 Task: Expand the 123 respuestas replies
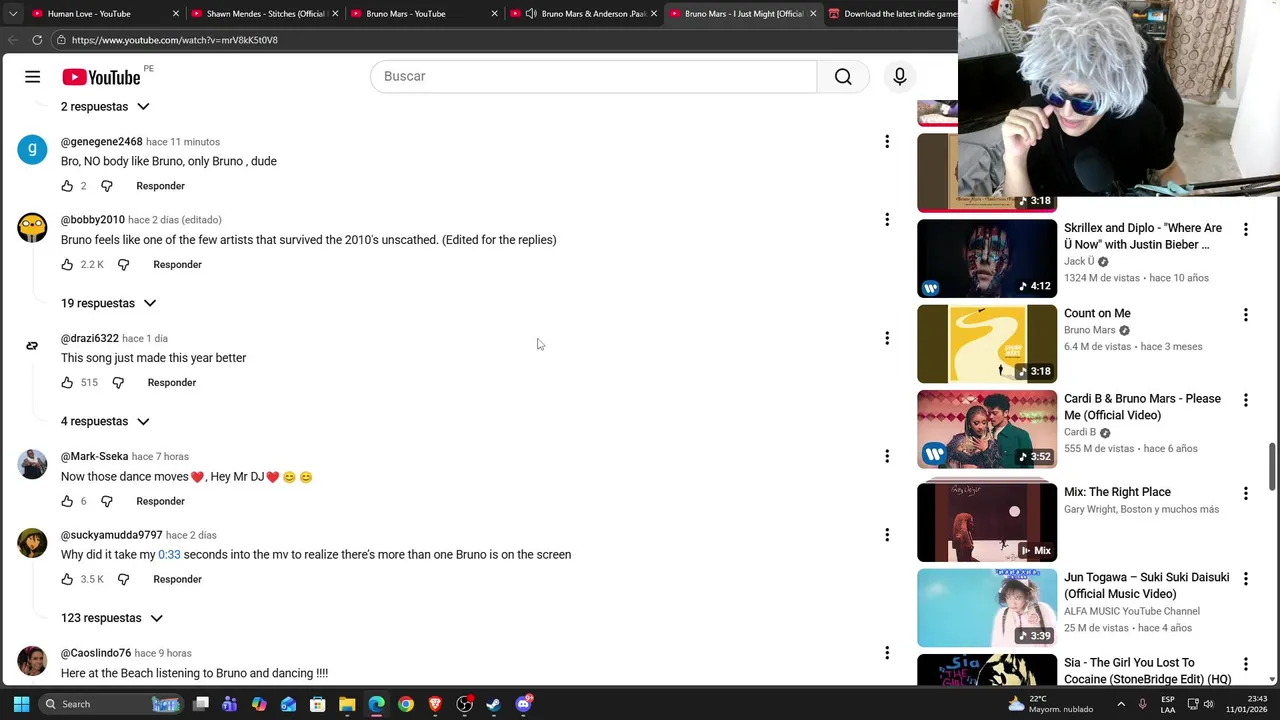(111, 618)
